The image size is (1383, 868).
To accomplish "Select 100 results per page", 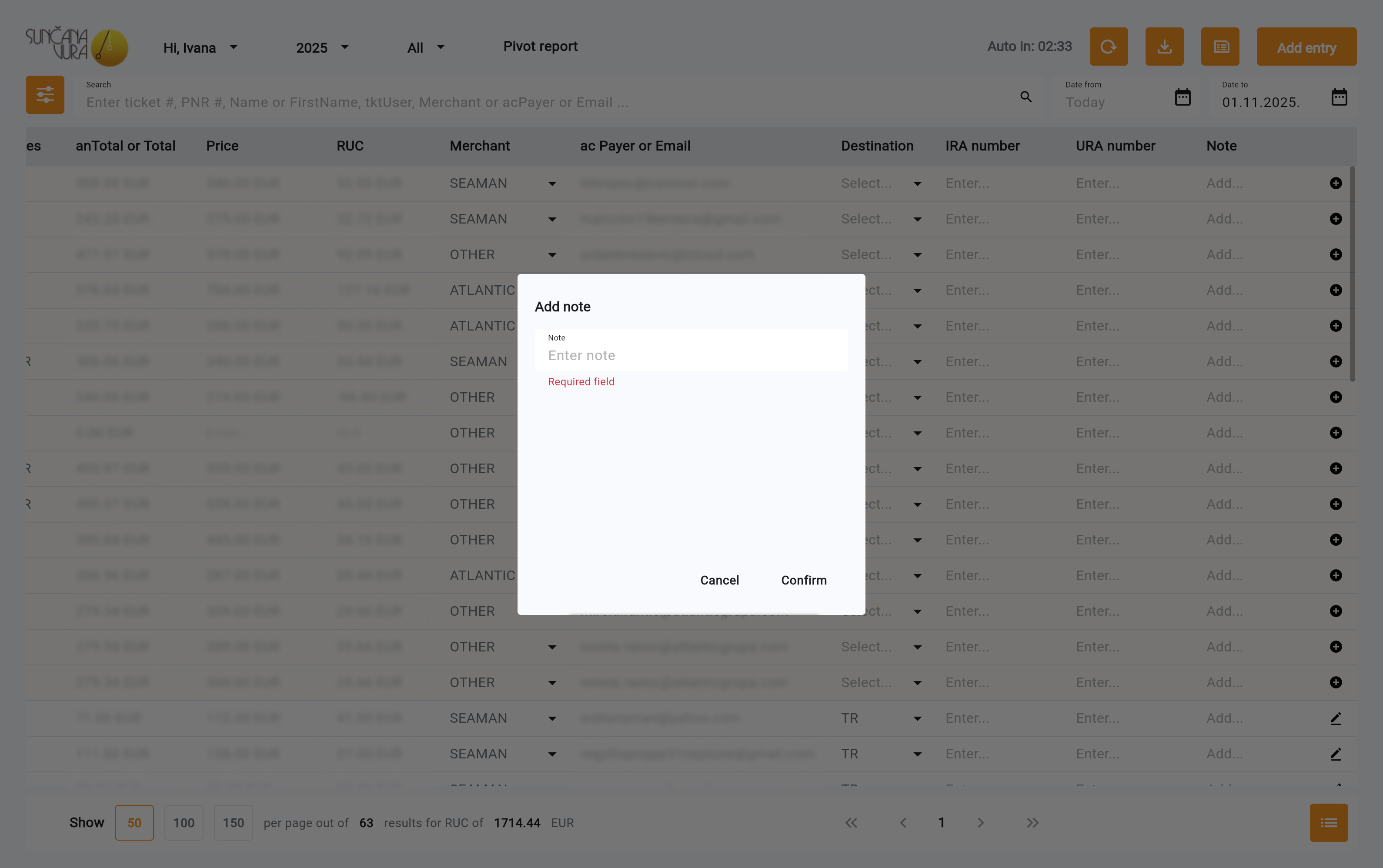I will 184,823.
